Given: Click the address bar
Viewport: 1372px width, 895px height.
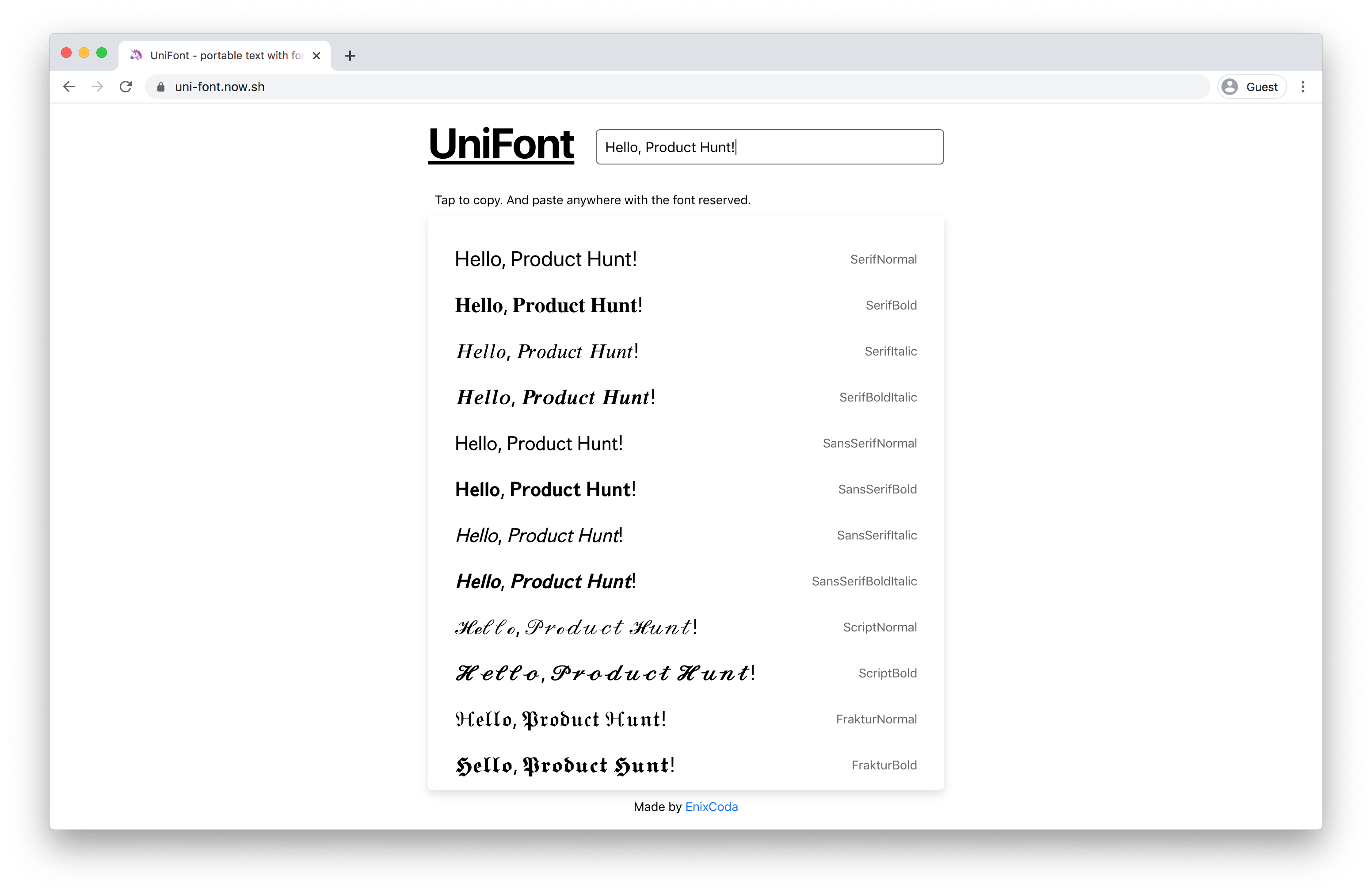Looking at the screenshot, I should pyautogui.click(x=404, y=87).
